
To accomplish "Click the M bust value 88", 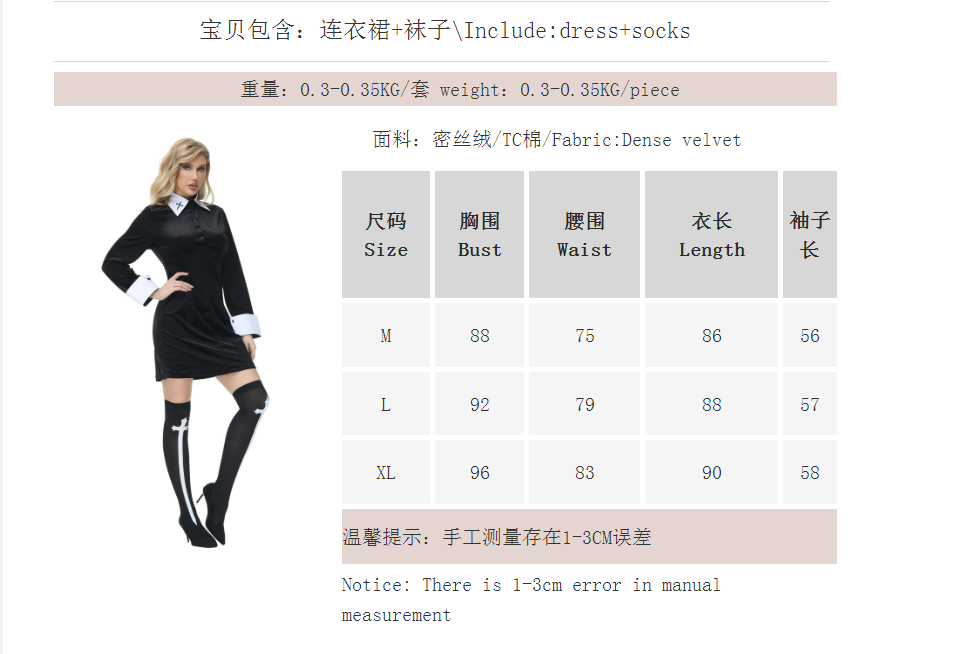I will tap(479, 336).
